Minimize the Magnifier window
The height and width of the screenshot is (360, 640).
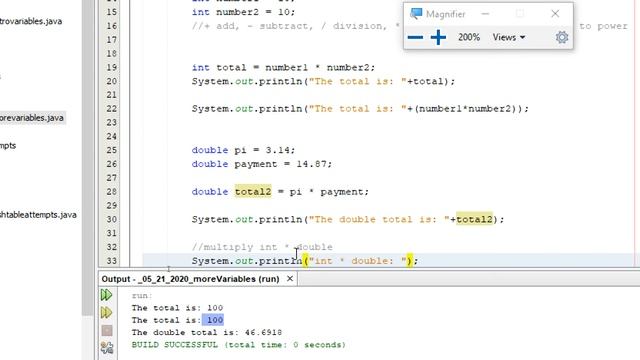(485, 14)
